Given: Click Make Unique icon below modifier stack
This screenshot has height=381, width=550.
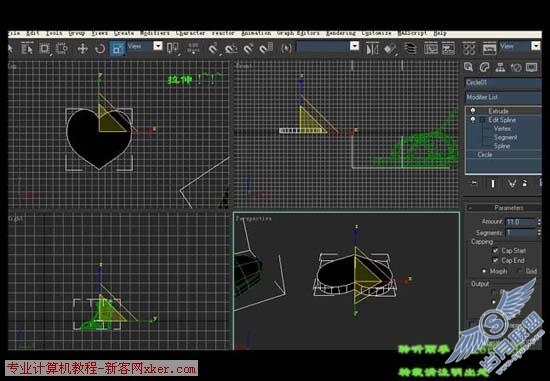Looking at the screenshot, I should tap(511, 183).
